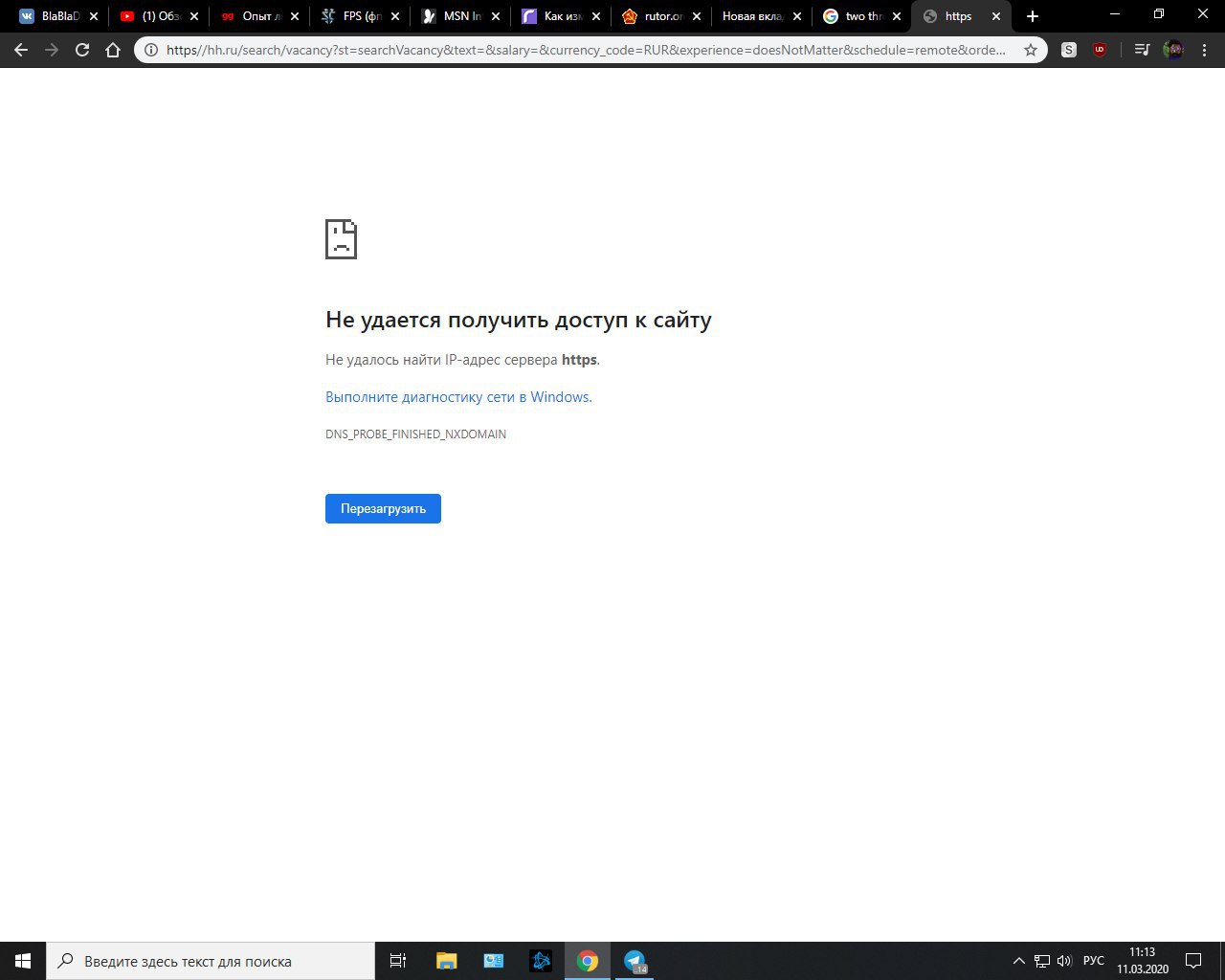The height and width of the screenshot is (980, 1225).
Task: Click the browser Forward arrow
Action: pos(52,50)
